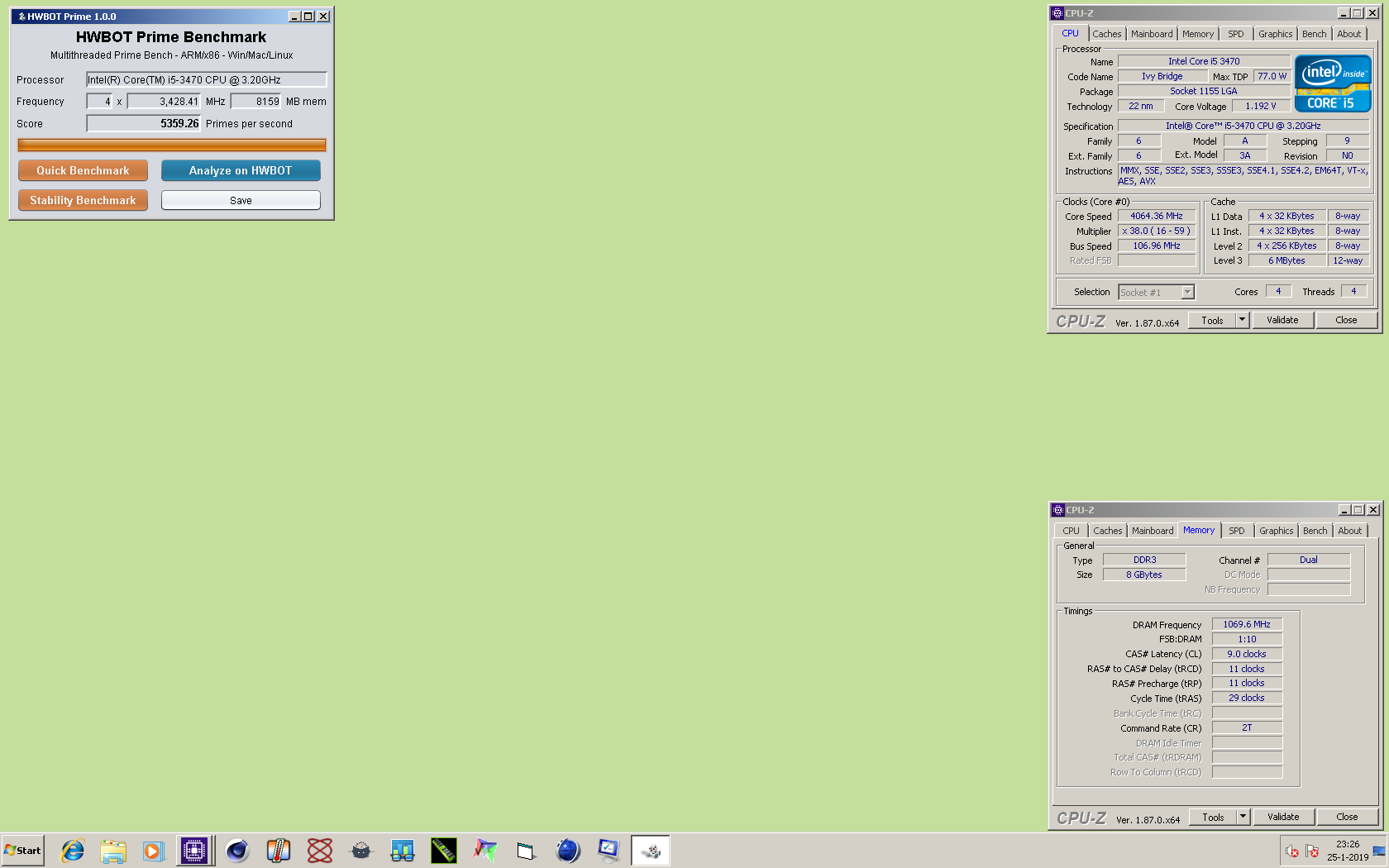Open Action Center flag tray icon
Image resolution: width=1389 pixels, height=868 pixels.
point(1312,851)
